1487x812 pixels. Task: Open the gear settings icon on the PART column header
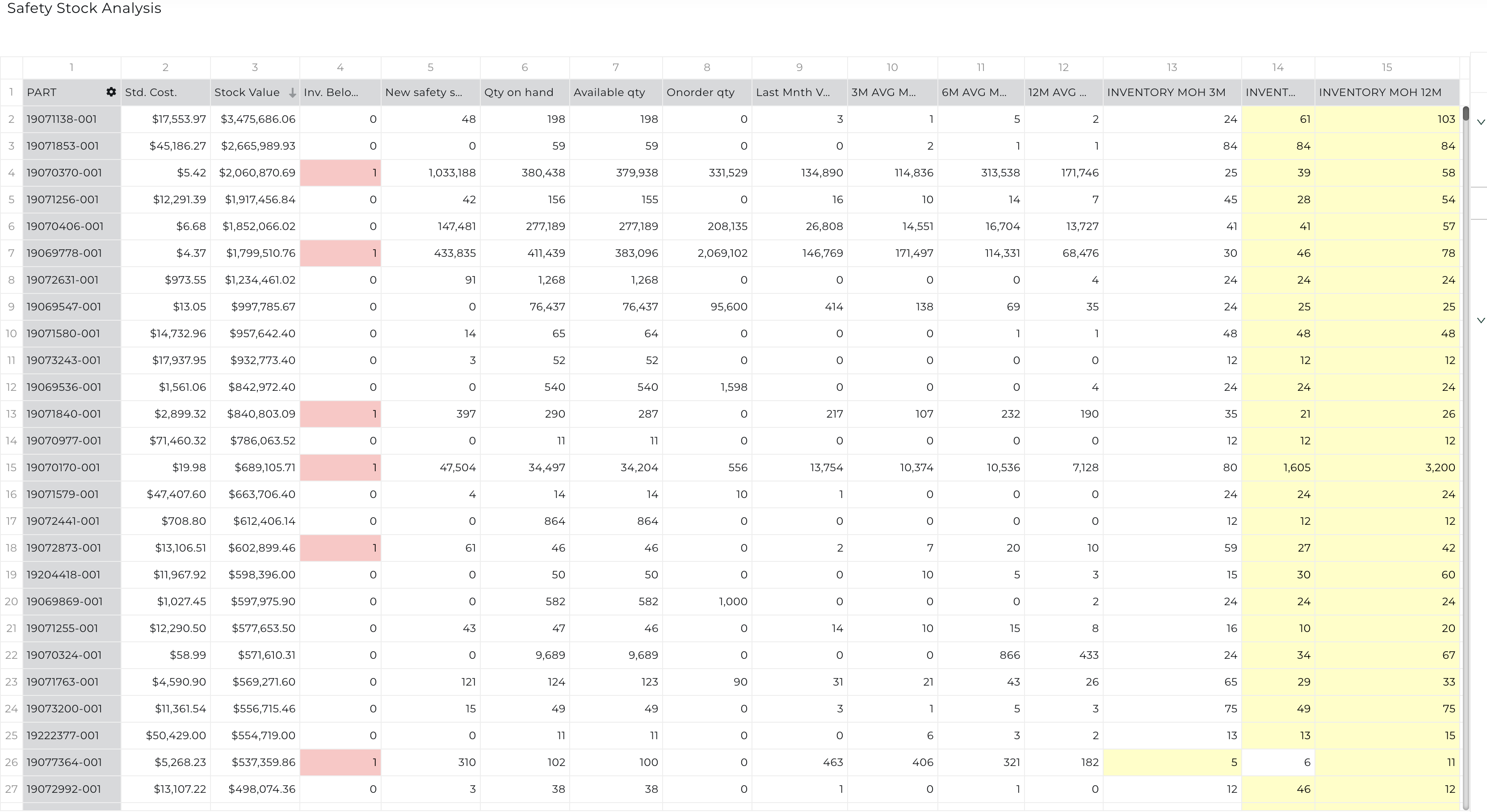pyautogui.click(x=111, y=92)
